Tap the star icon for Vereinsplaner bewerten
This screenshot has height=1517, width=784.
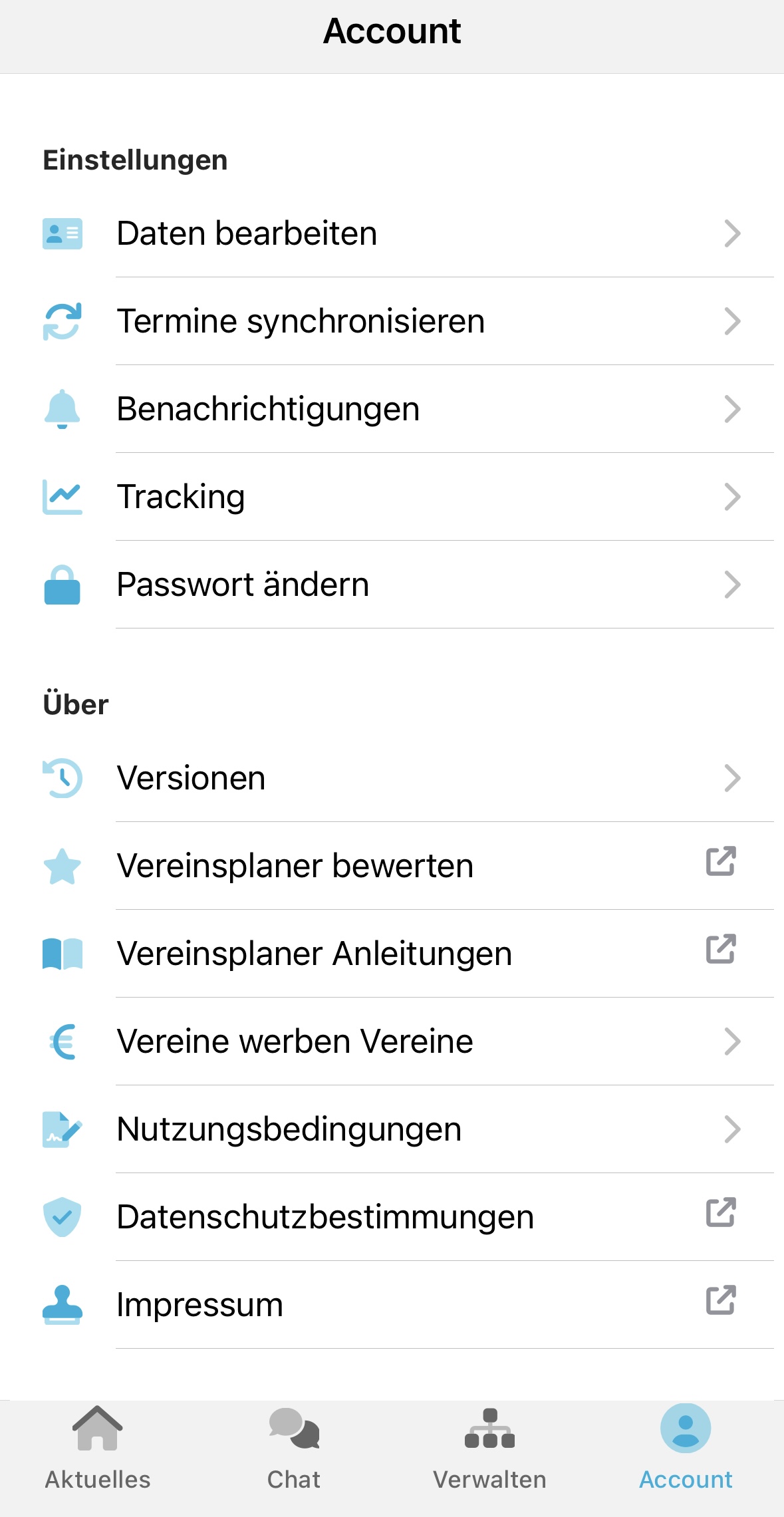(x=63, y=866)
